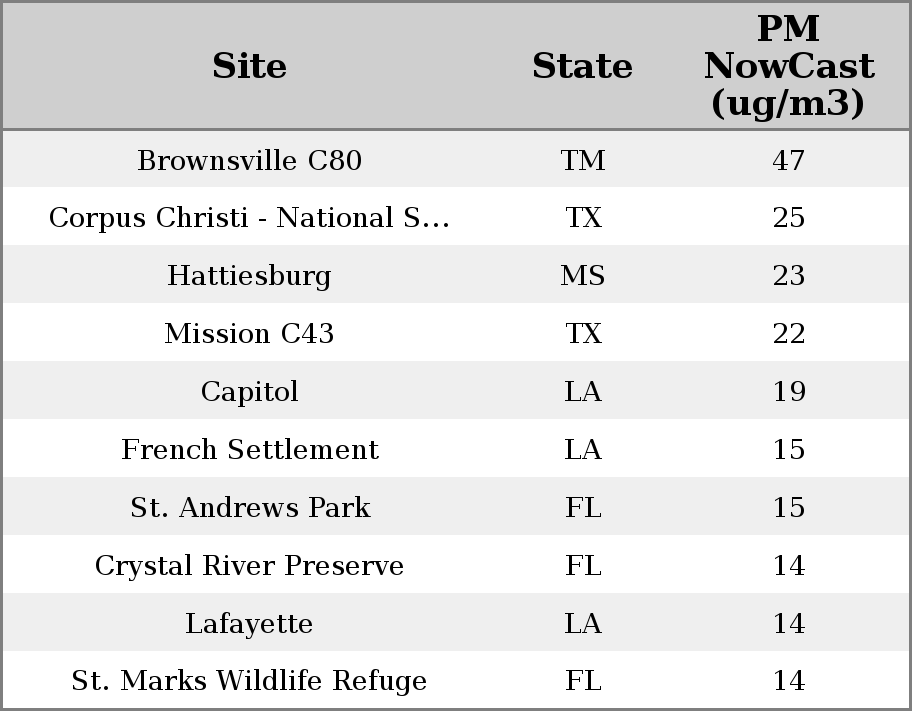Click the TM state cell

click(x=582, y=160)
